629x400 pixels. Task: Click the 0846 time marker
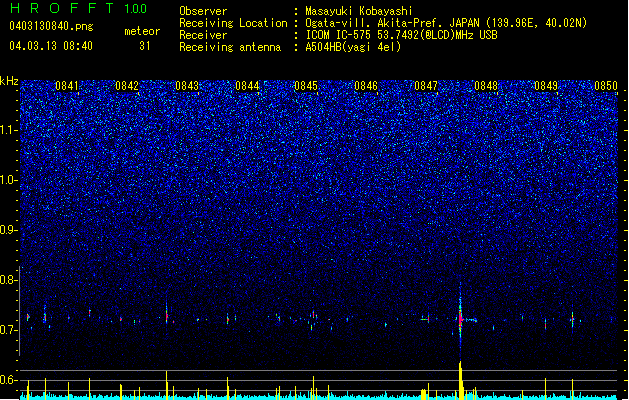pos(366,86)
